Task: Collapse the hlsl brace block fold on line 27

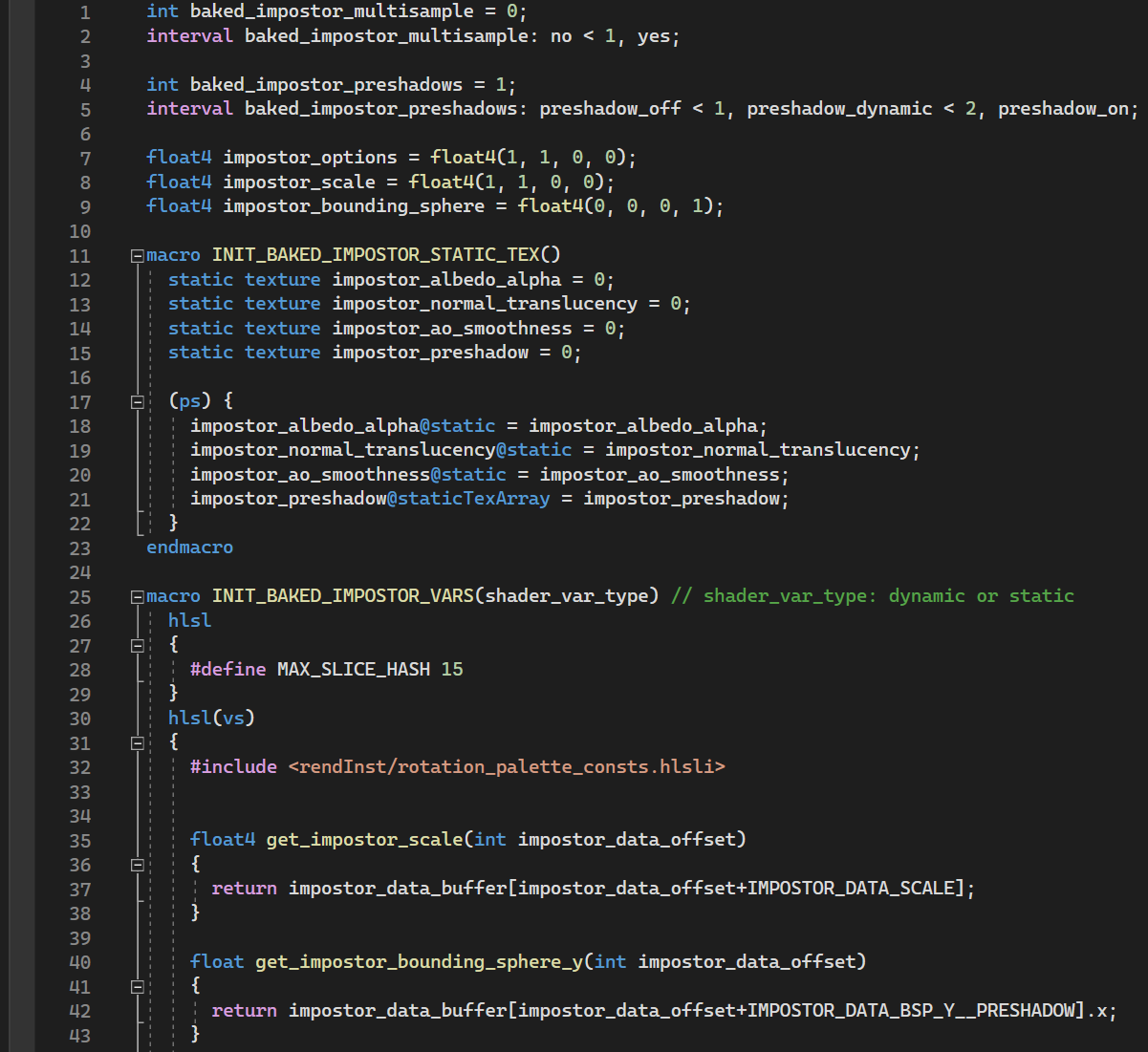Action: pos(137,645)
